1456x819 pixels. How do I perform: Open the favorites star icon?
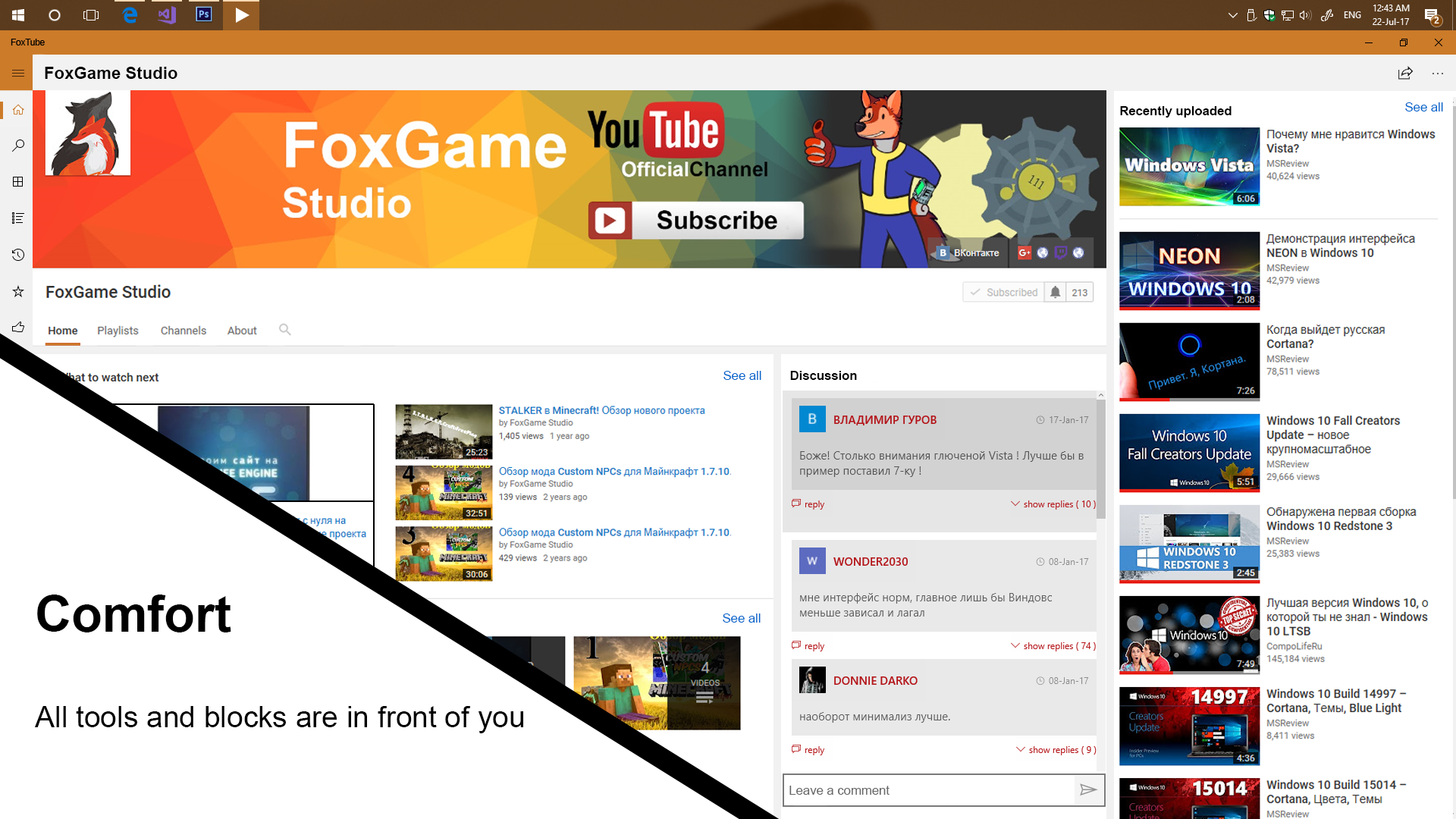(x=18, y=291)
